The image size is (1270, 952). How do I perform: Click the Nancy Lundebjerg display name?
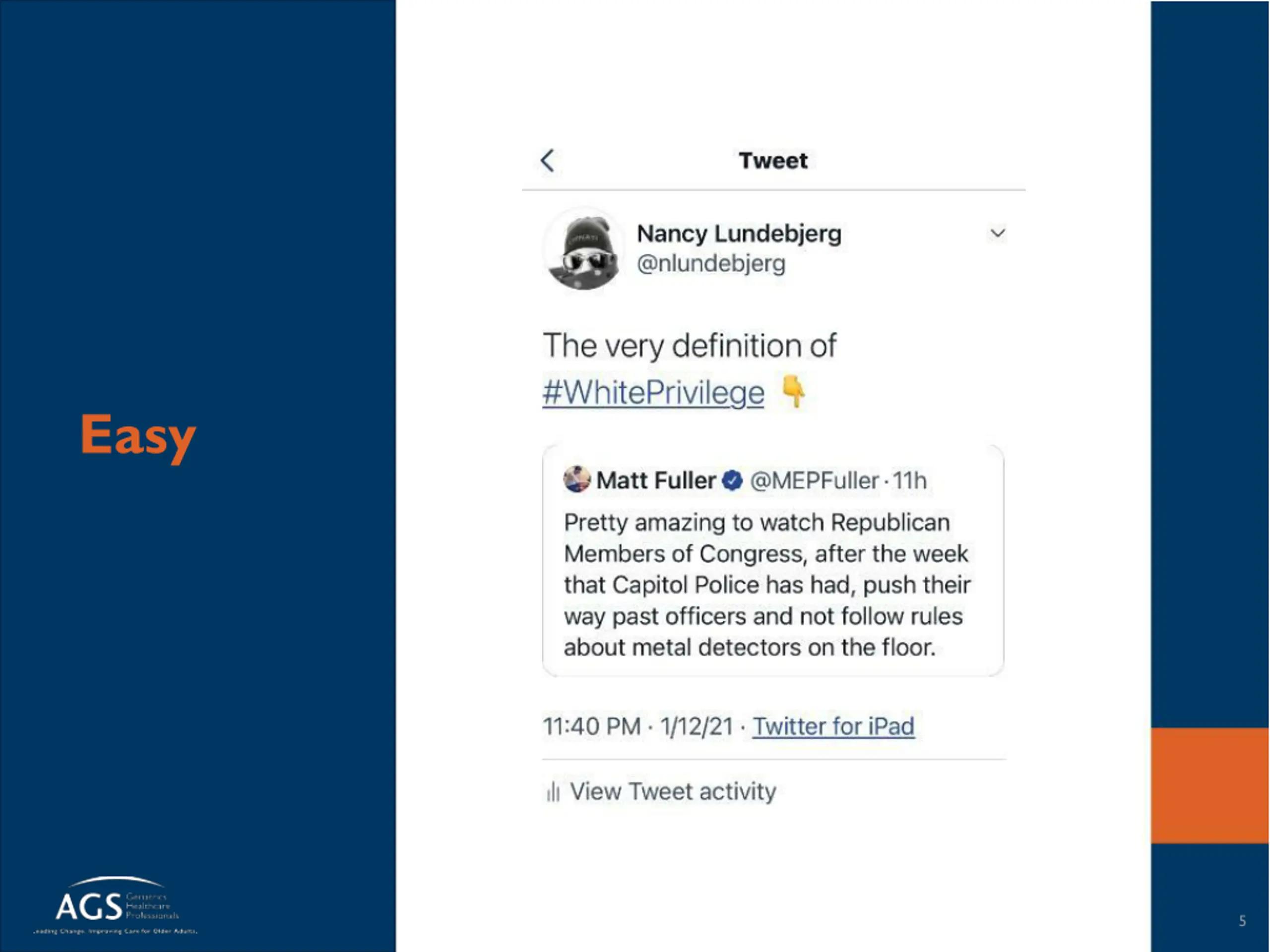[739, 234]
